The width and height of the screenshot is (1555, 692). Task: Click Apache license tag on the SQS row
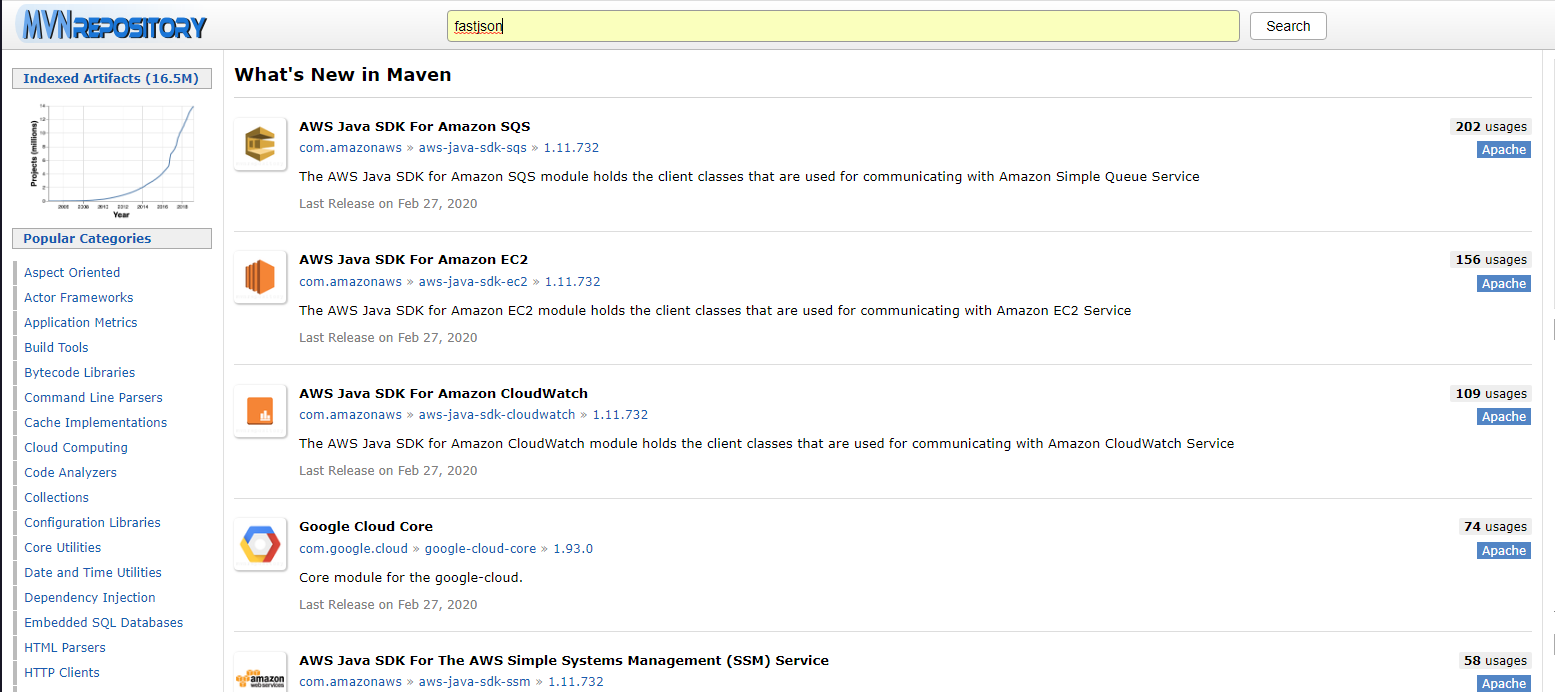coord(1504,149)
